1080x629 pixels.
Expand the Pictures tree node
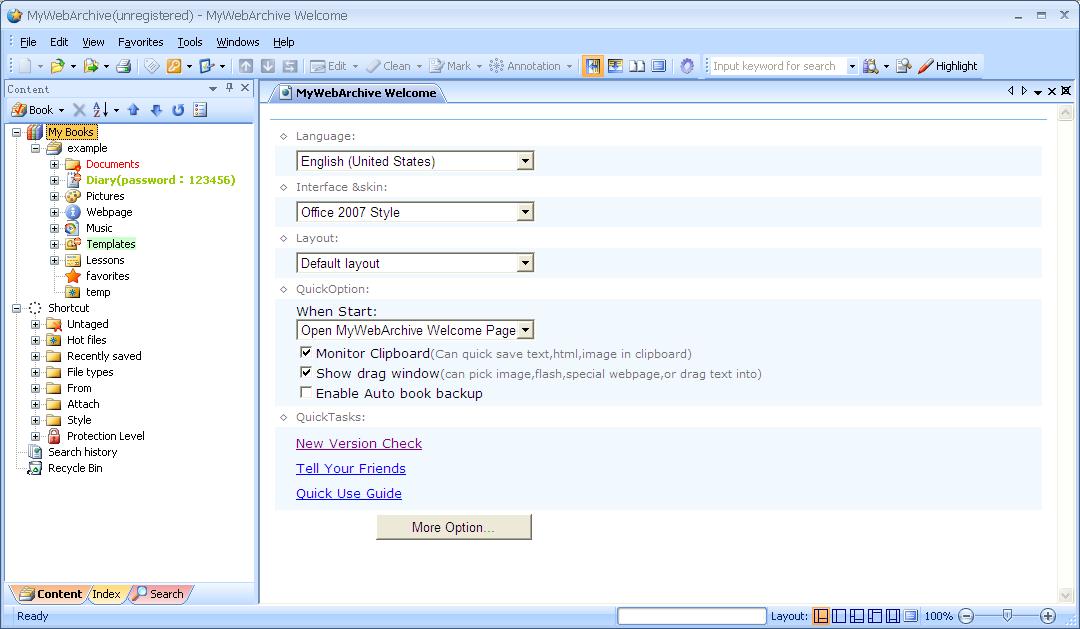54,196
